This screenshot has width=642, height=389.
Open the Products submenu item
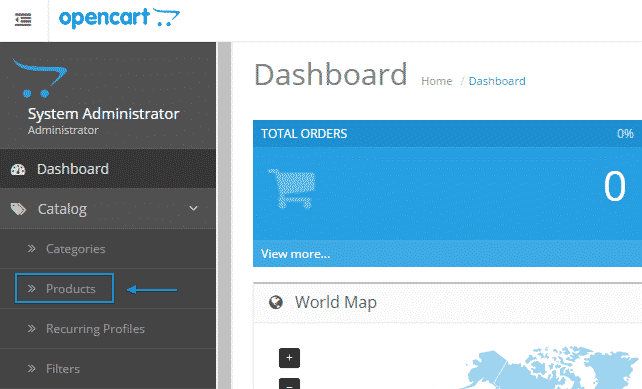pos(70,289)
